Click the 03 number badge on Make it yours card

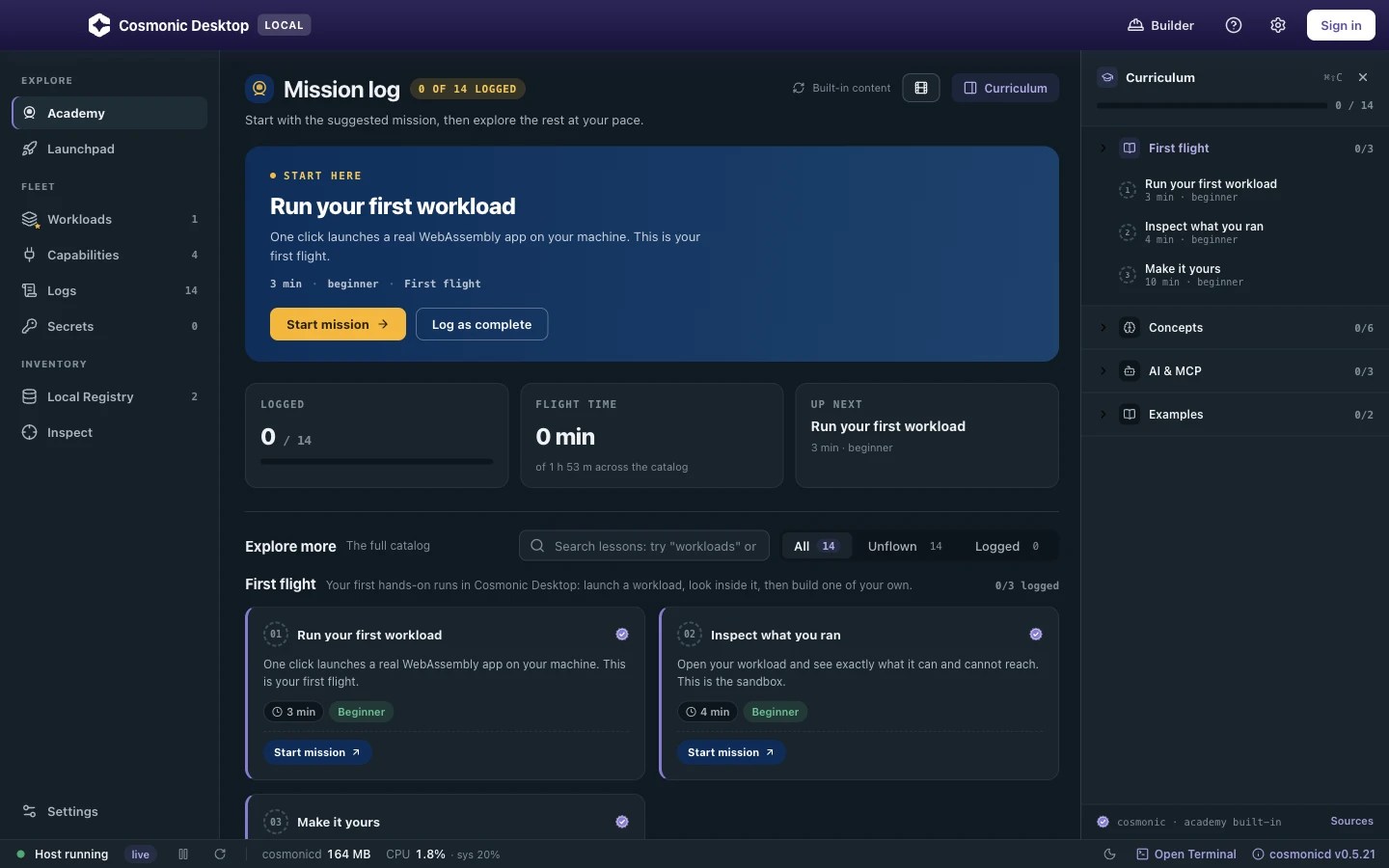point(276,822)
